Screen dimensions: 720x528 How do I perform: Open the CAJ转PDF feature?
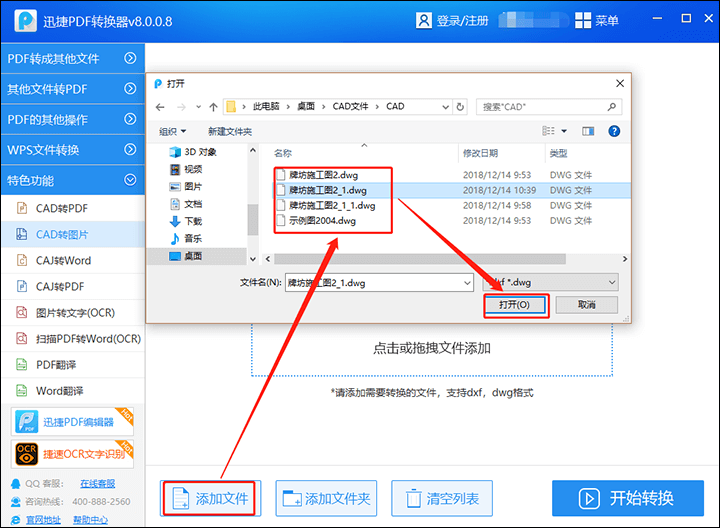[73, 286]
